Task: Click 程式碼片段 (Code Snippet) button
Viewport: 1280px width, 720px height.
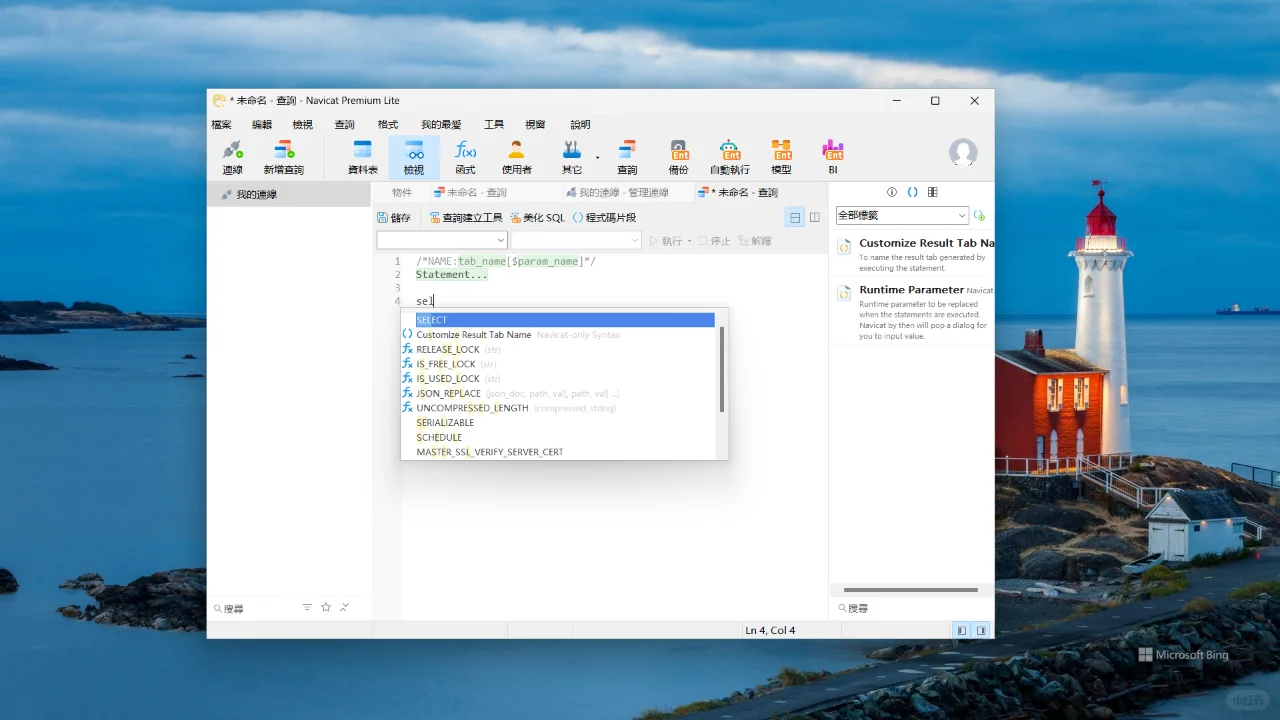Action: point(604,217)
